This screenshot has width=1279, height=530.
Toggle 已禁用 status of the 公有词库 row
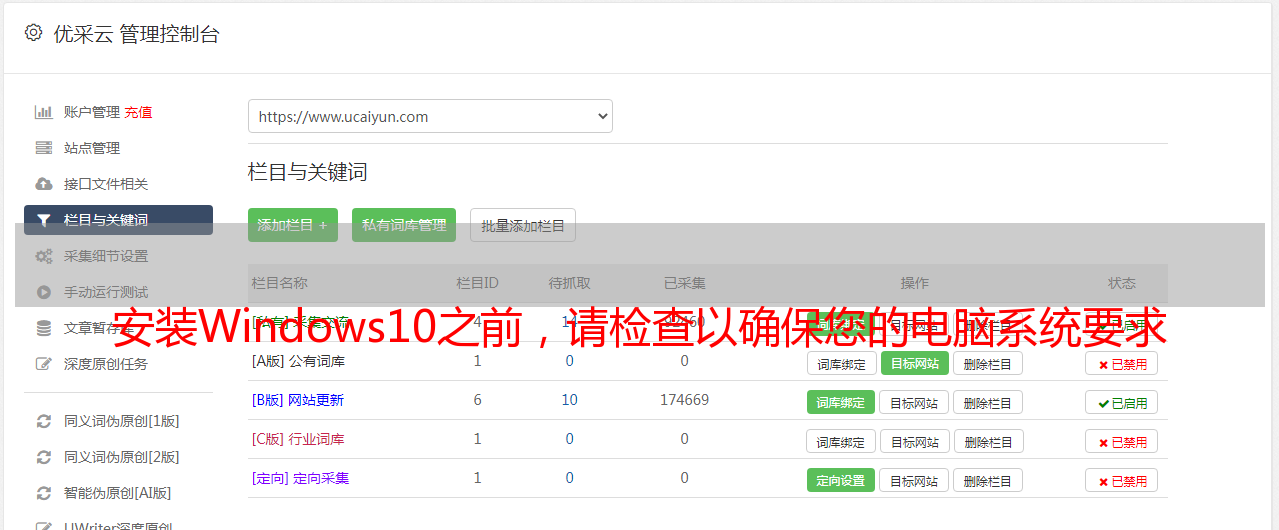tap(1122, 364)
